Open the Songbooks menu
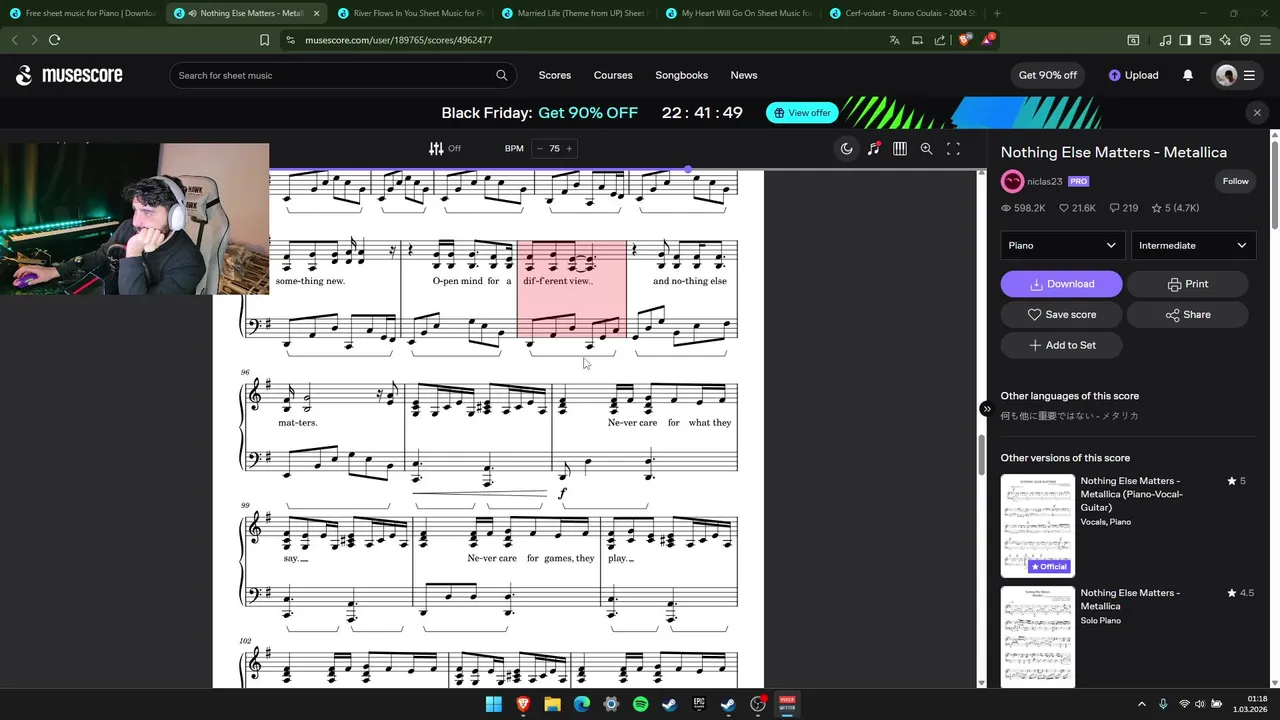 (x=682, y=75)
